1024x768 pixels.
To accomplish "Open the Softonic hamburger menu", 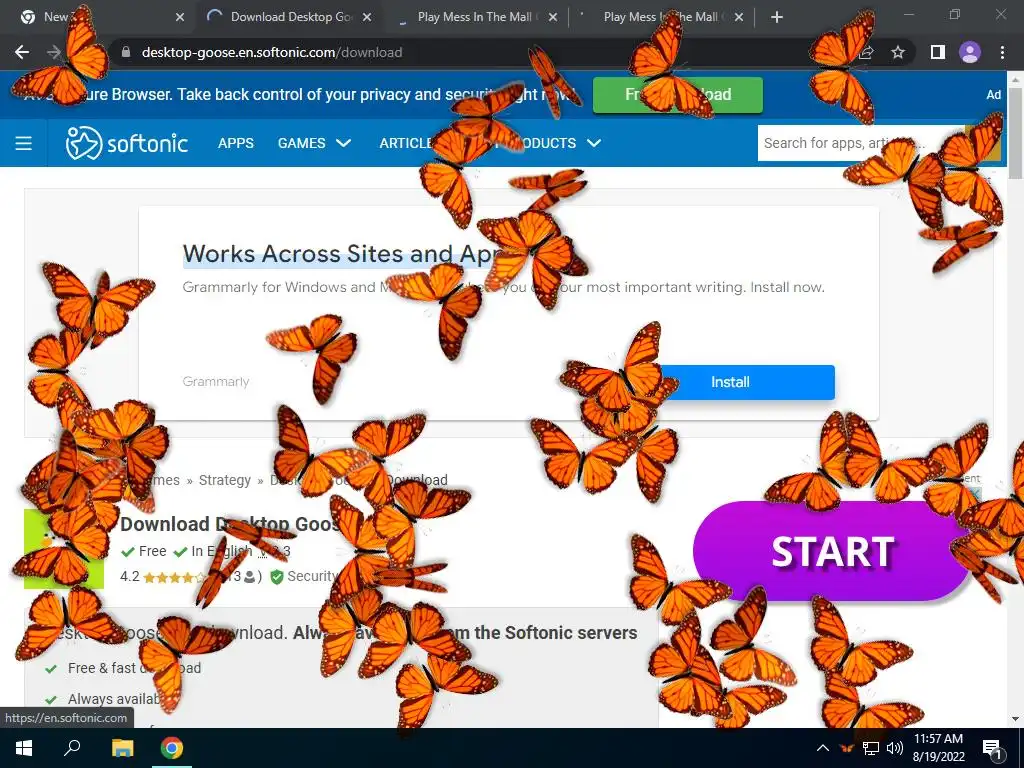I will coord(24,143).
